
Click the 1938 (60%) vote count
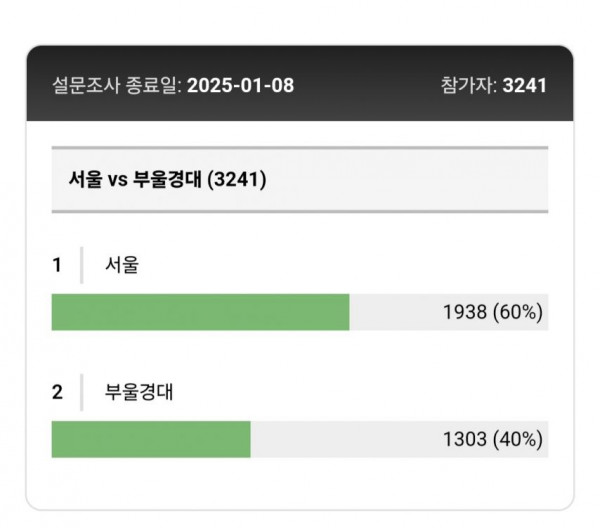click(x=493, y=312)
